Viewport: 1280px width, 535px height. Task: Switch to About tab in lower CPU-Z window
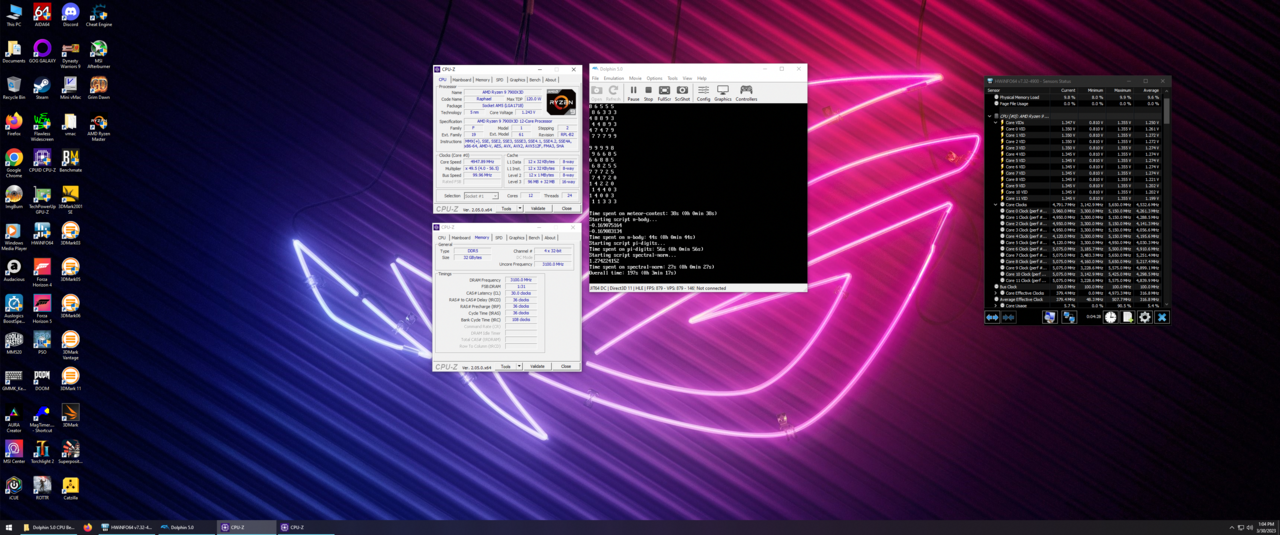(550, 238)
